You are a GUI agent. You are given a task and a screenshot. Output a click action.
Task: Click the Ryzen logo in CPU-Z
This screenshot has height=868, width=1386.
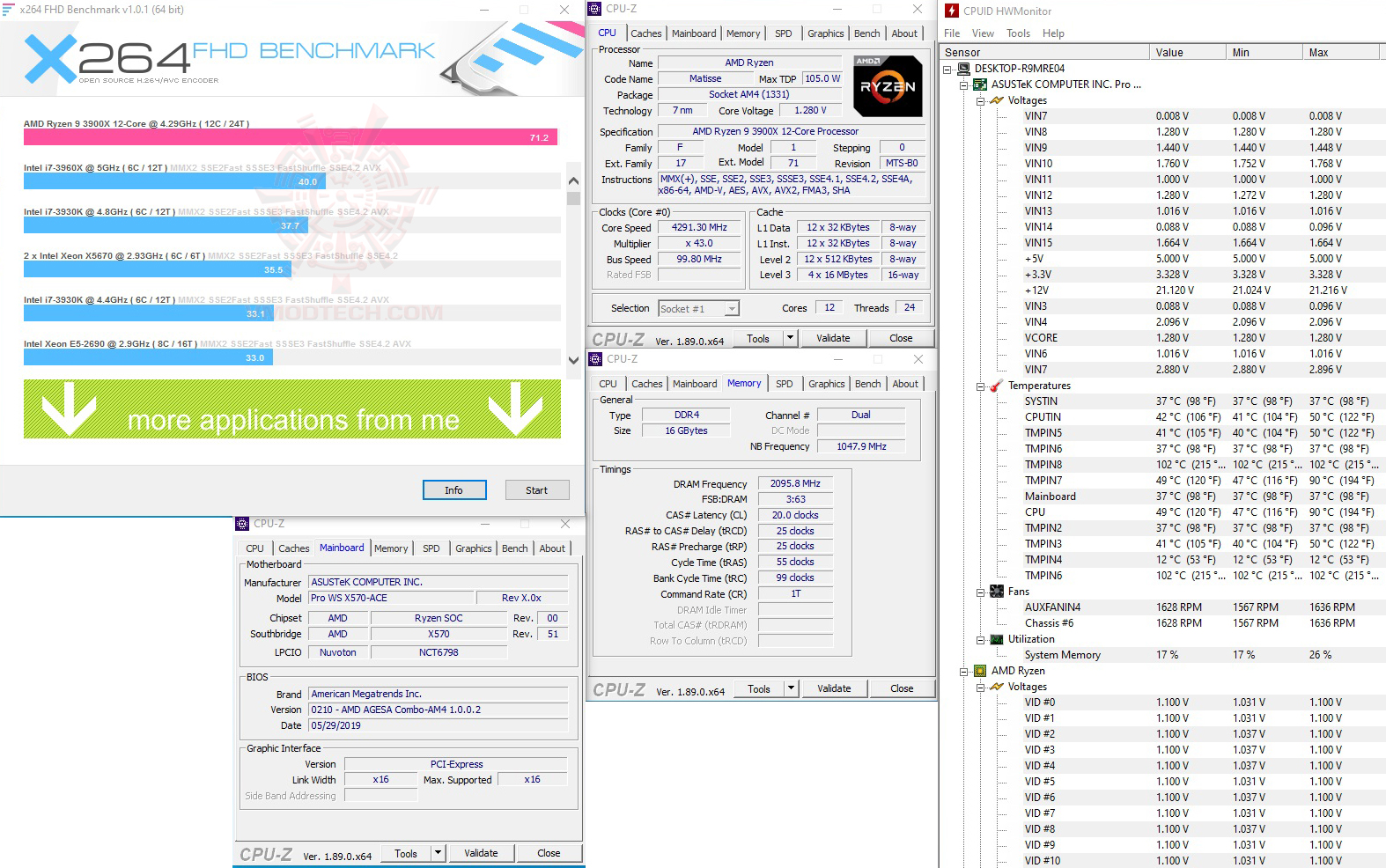coord(888,86)
